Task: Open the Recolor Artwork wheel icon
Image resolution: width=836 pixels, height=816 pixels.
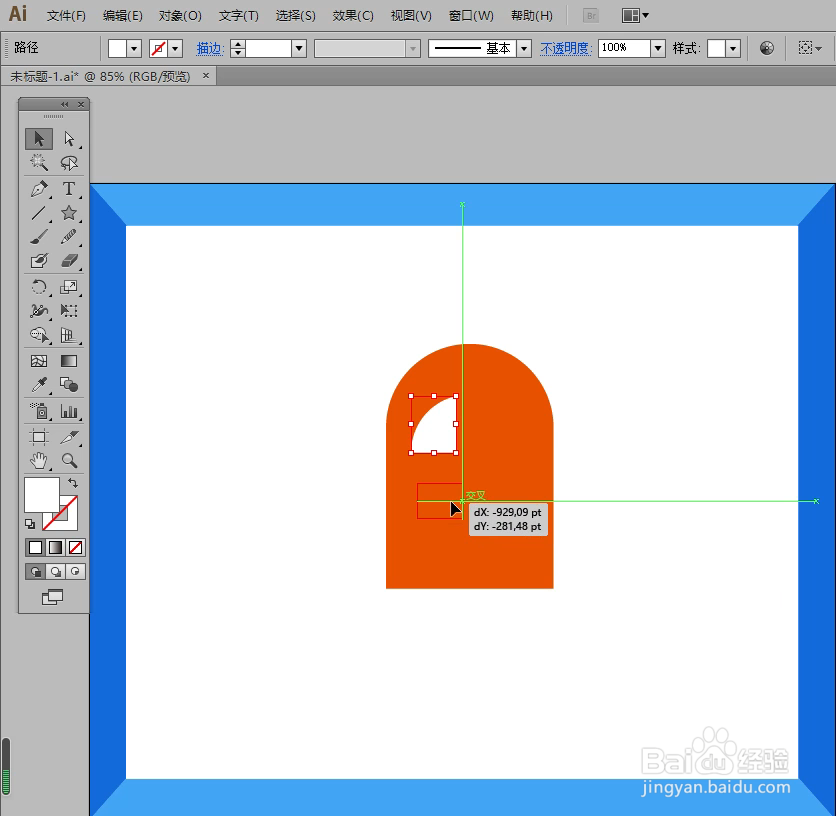Action: point(767,49)
